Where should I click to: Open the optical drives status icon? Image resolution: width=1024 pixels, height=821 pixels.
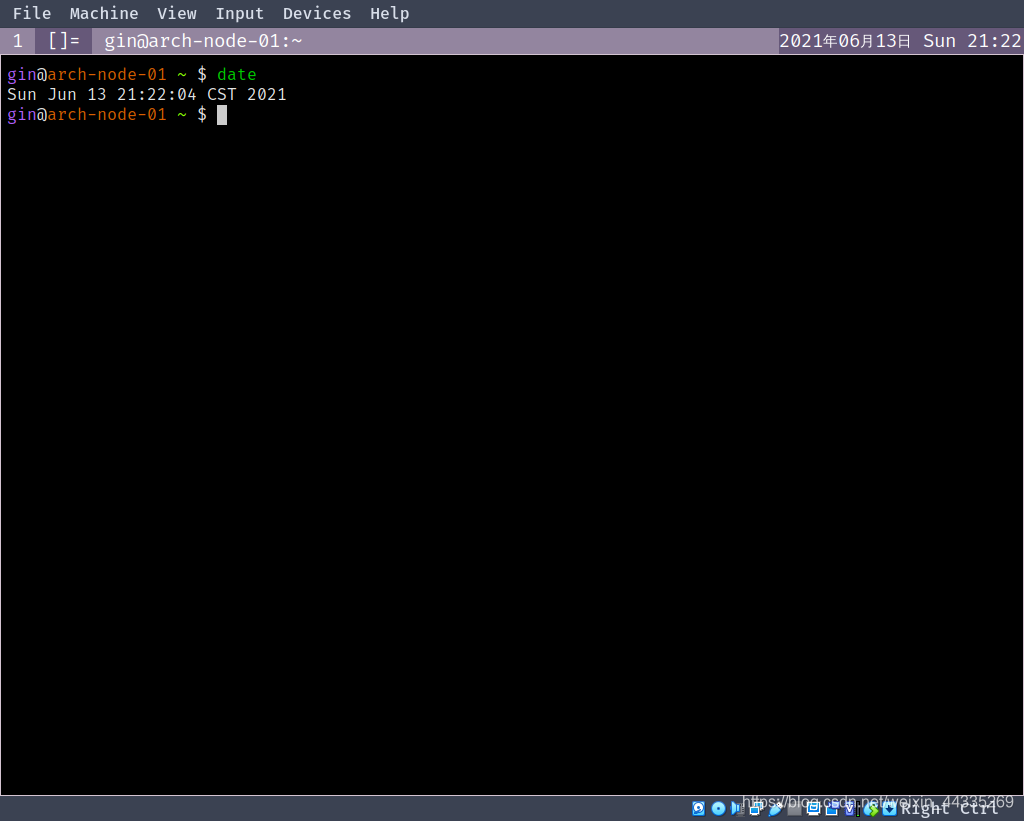[718, 808]
